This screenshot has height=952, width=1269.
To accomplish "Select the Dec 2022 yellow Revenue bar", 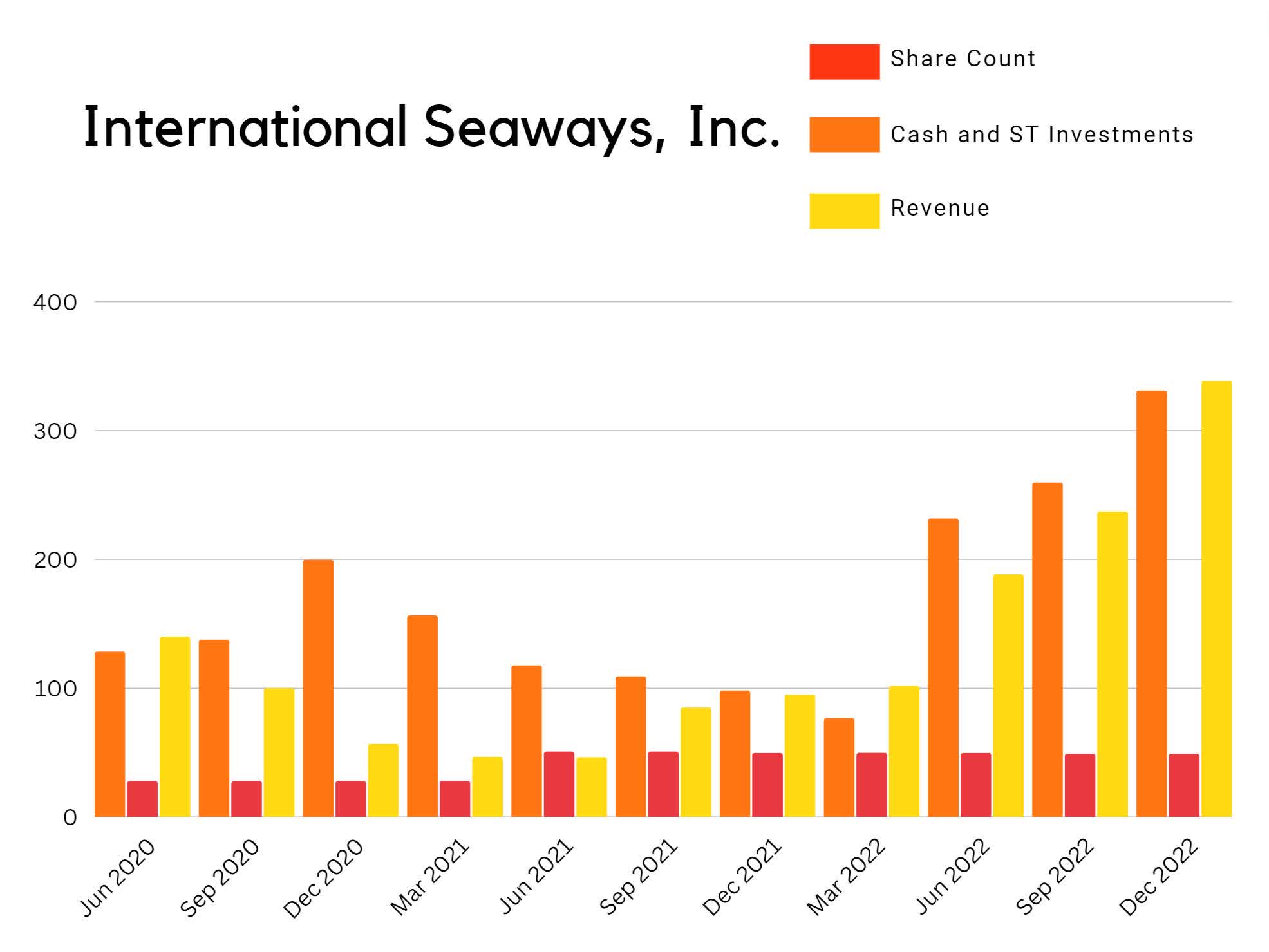I will coord(1216,599).
